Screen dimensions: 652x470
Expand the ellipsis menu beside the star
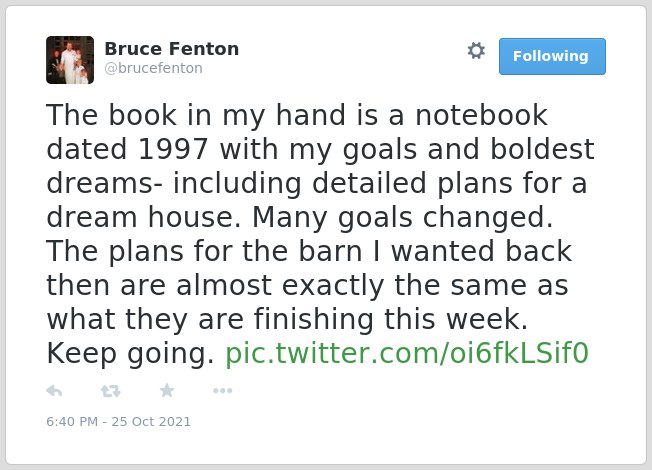(222, 391)
